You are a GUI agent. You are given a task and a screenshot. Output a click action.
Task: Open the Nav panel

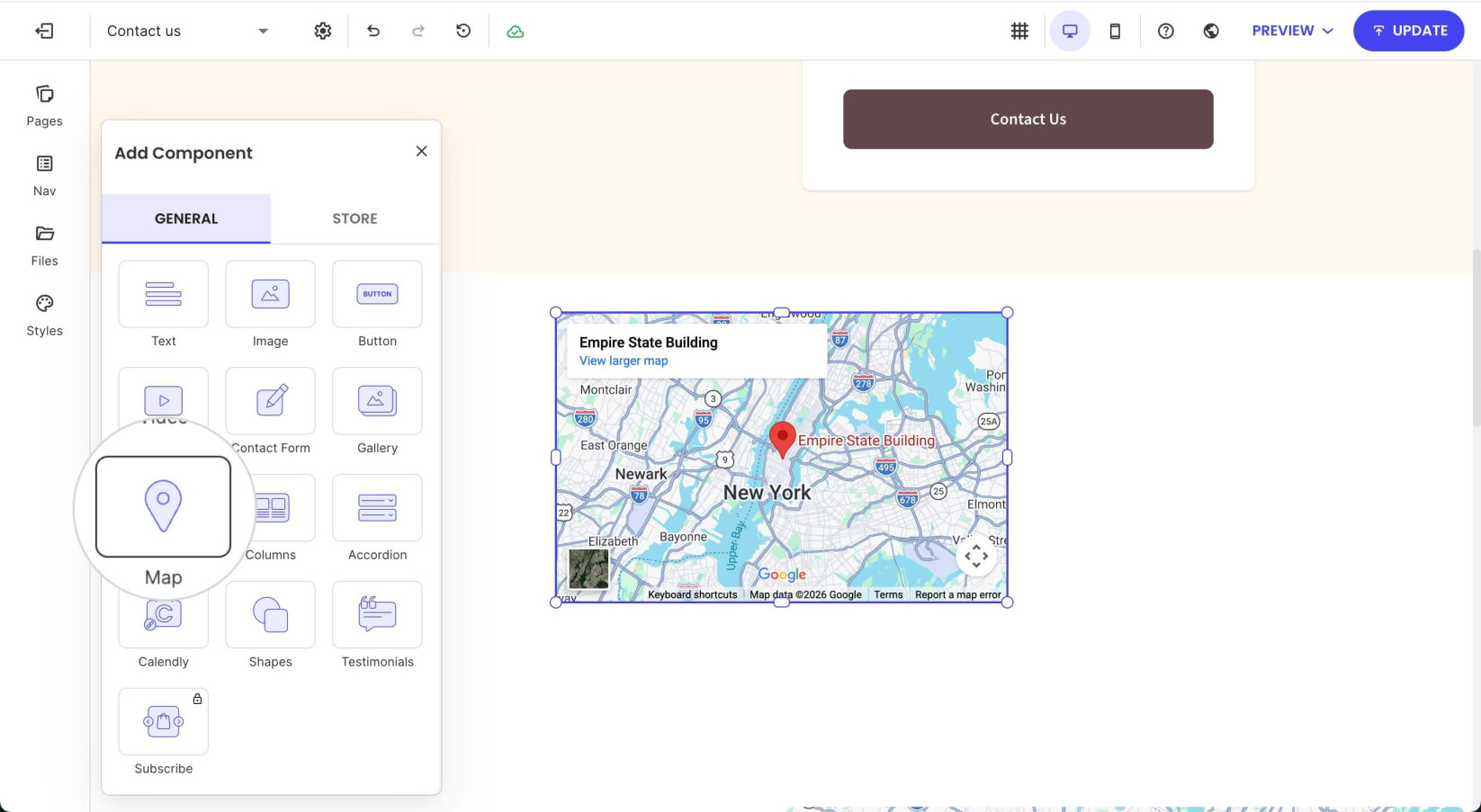click(x=44, y=175)
